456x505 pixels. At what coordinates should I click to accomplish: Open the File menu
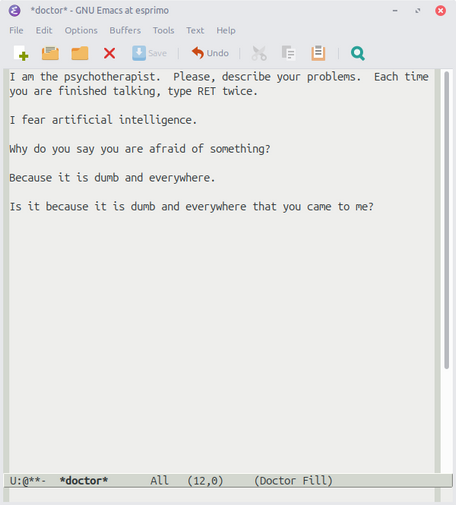16,30
